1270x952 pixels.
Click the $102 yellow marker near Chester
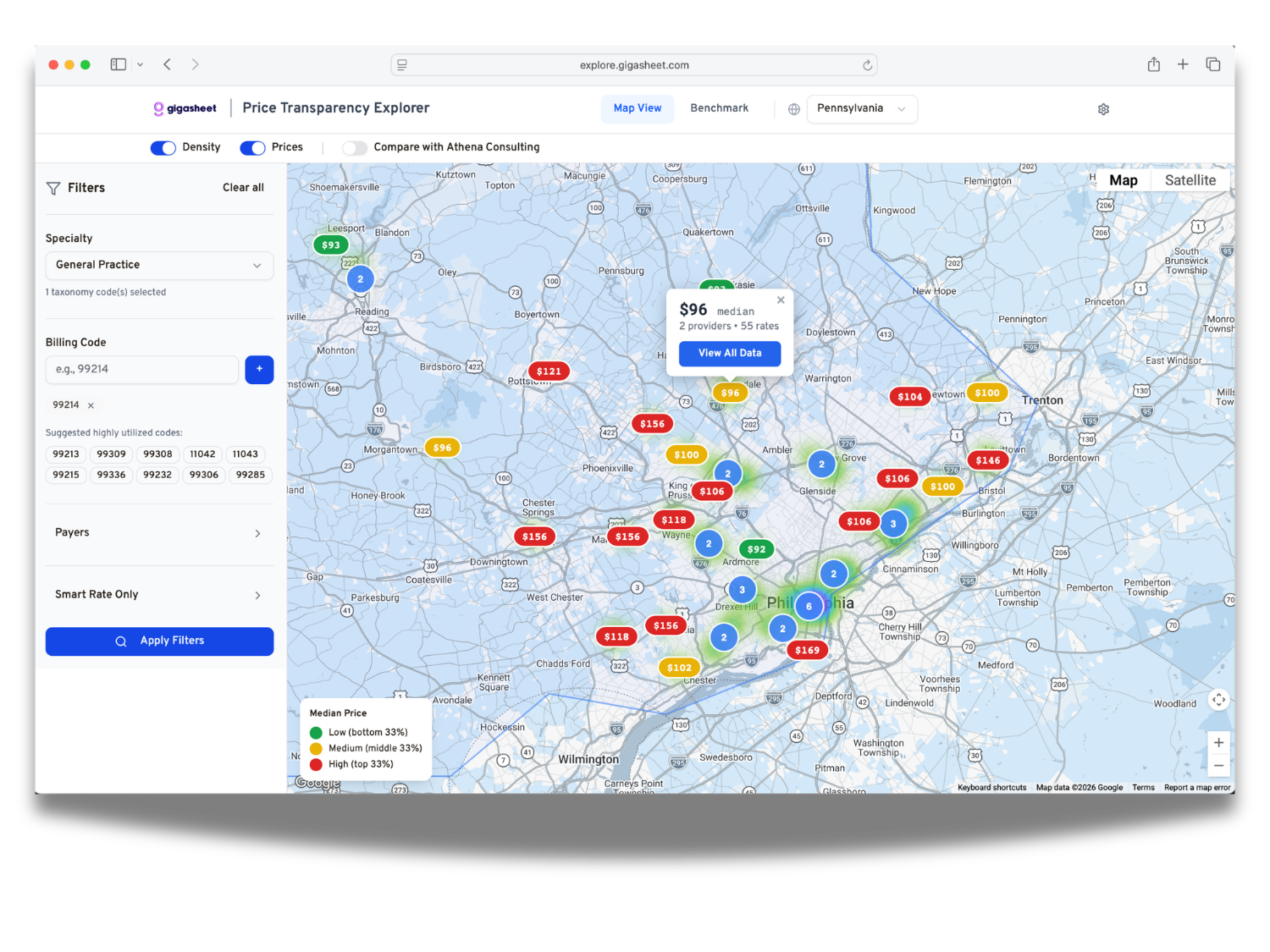click(x=679, y=668)
